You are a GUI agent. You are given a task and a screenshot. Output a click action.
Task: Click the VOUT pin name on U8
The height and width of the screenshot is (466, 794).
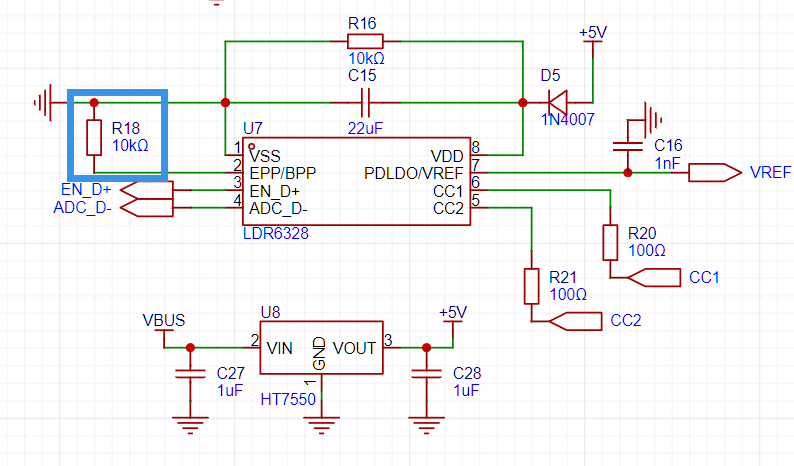tap(354, 348)
